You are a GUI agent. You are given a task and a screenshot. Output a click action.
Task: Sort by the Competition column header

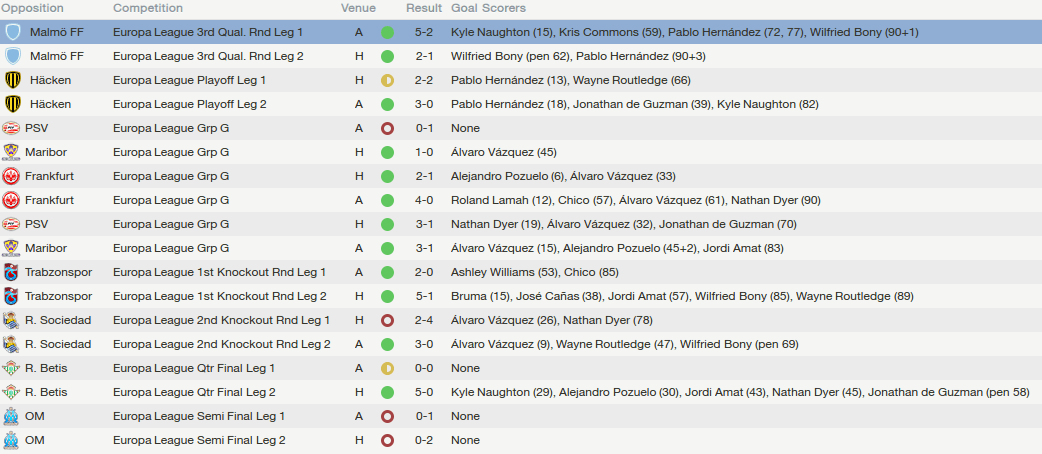click(x=148, y=8)
